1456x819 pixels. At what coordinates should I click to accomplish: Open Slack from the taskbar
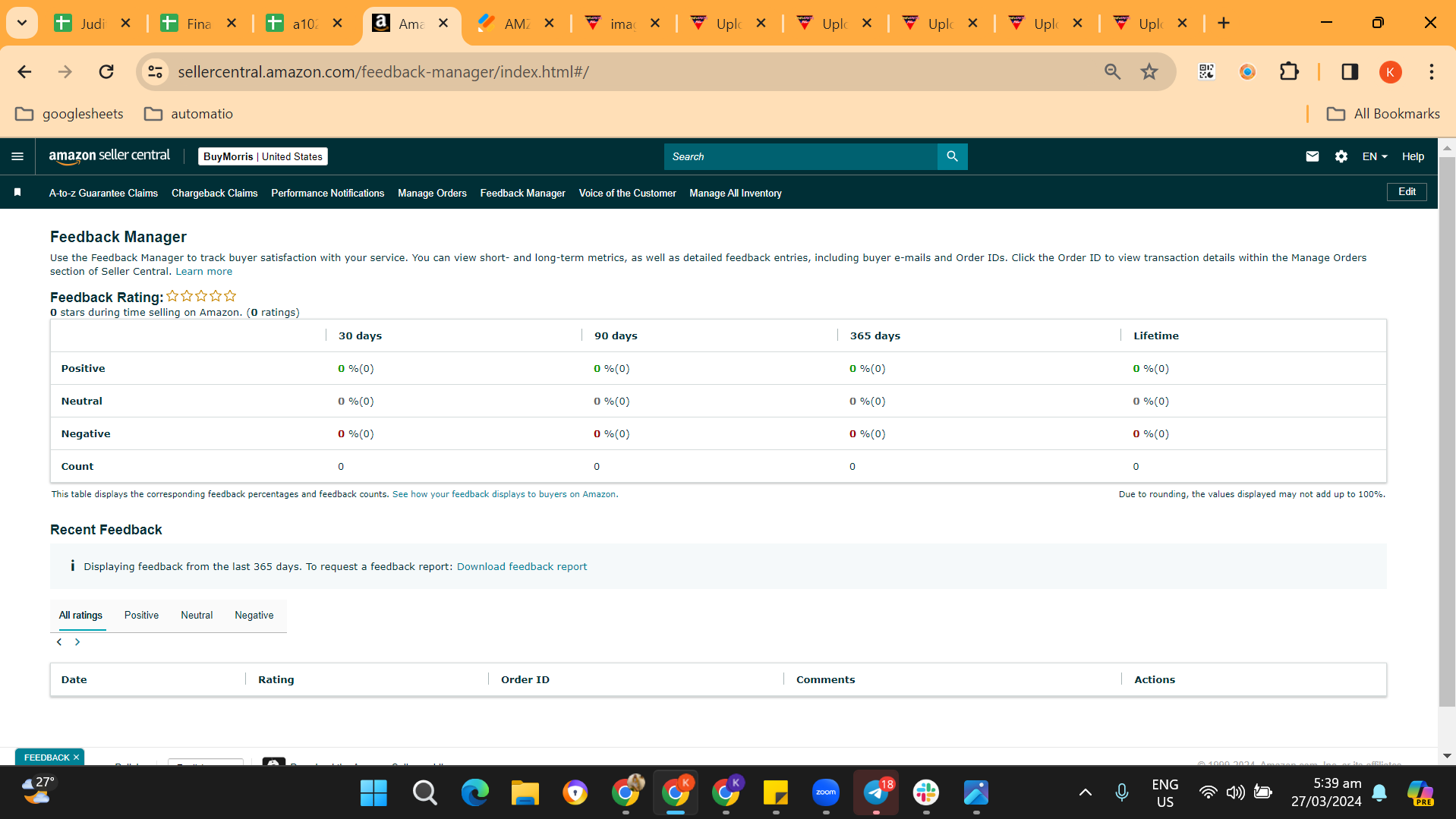tap(926, 793)
